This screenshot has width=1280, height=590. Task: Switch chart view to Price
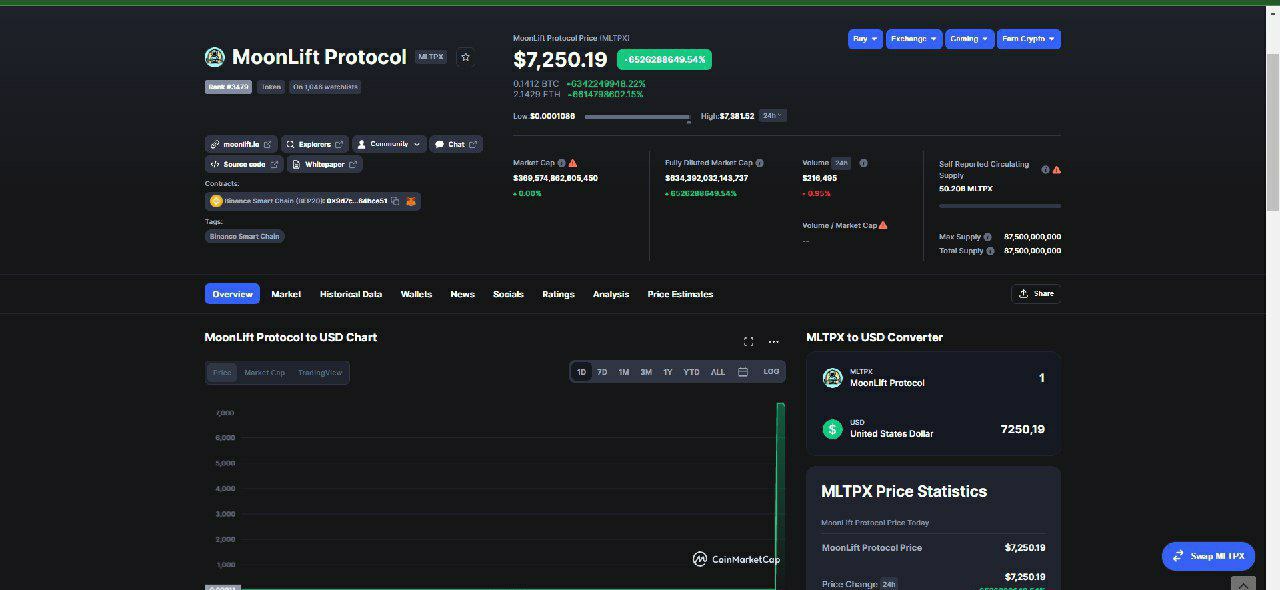coord(222,373)
